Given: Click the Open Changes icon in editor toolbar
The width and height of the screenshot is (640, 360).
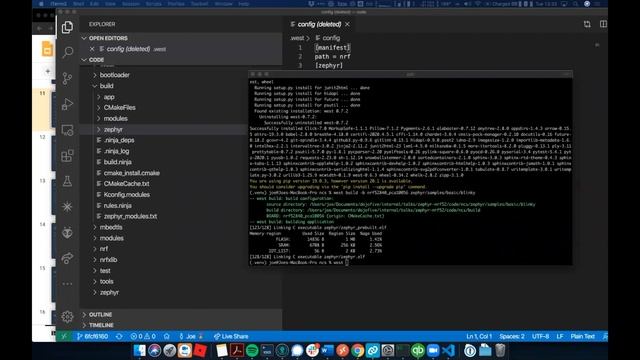Looking at the screenshot, I should [587, 24].
